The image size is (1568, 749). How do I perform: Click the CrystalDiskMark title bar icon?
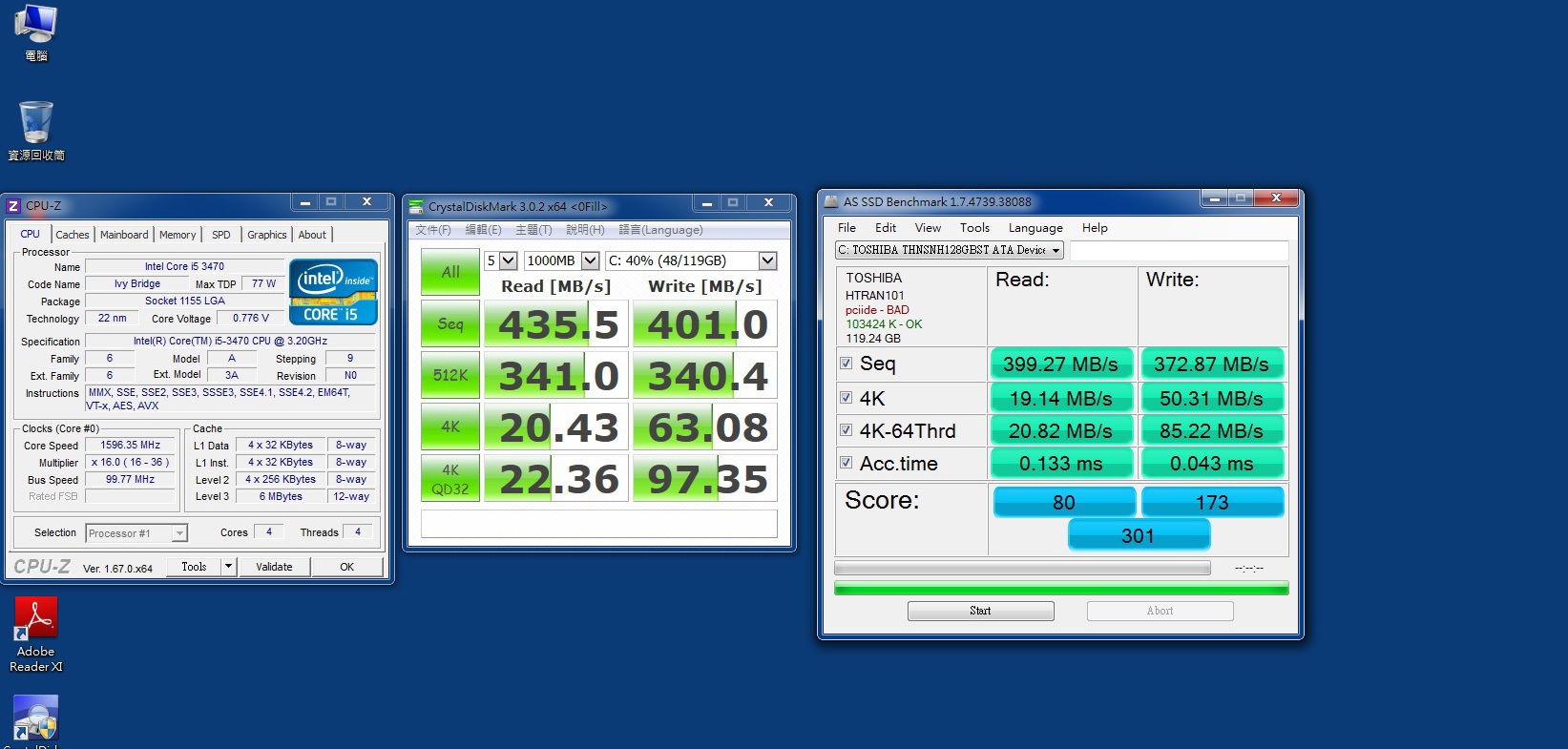(x=415, y=206)
